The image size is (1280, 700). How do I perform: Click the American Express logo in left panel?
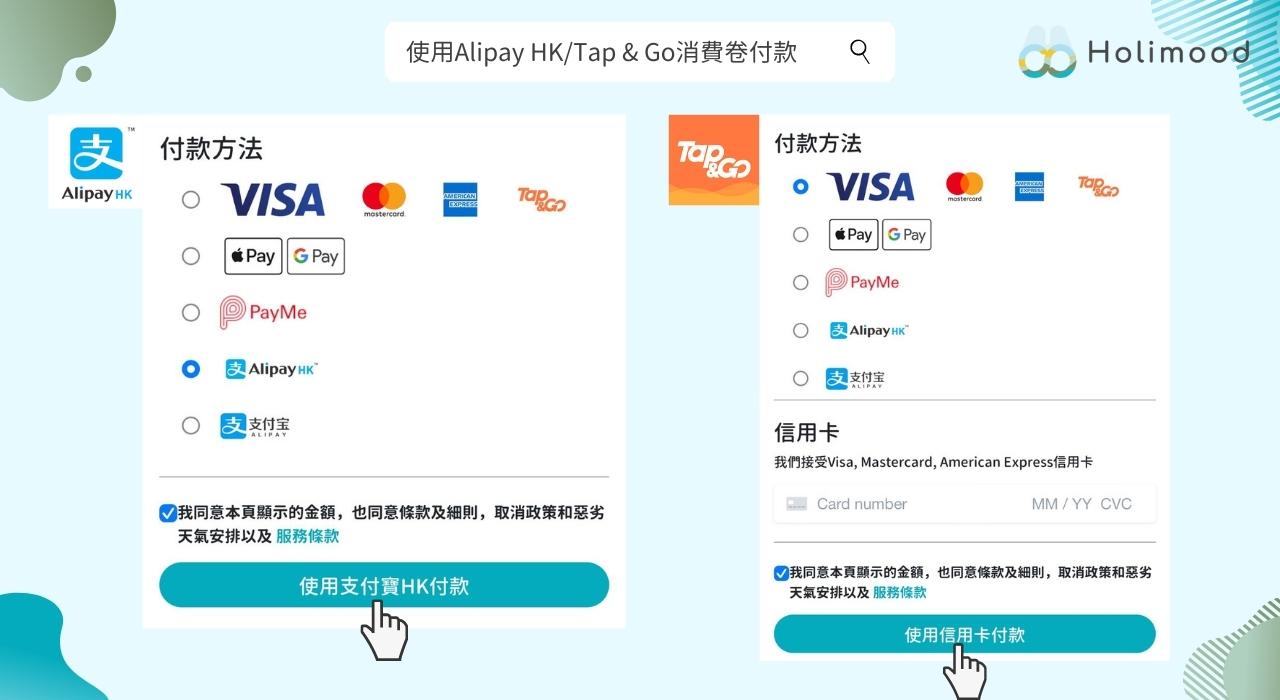click(460, 200)
